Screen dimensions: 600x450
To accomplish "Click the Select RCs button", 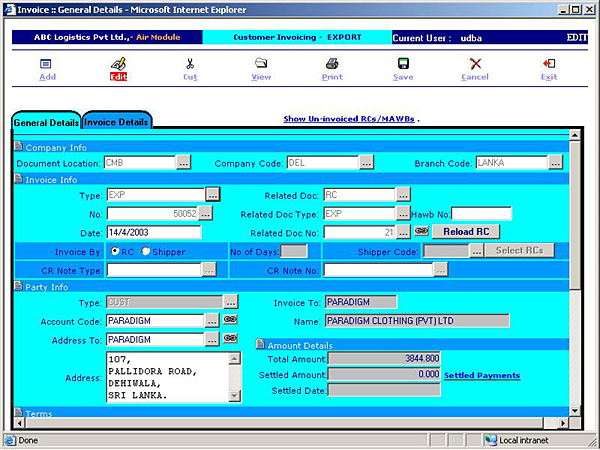I will pyautogui.click(x=519, y=251).
